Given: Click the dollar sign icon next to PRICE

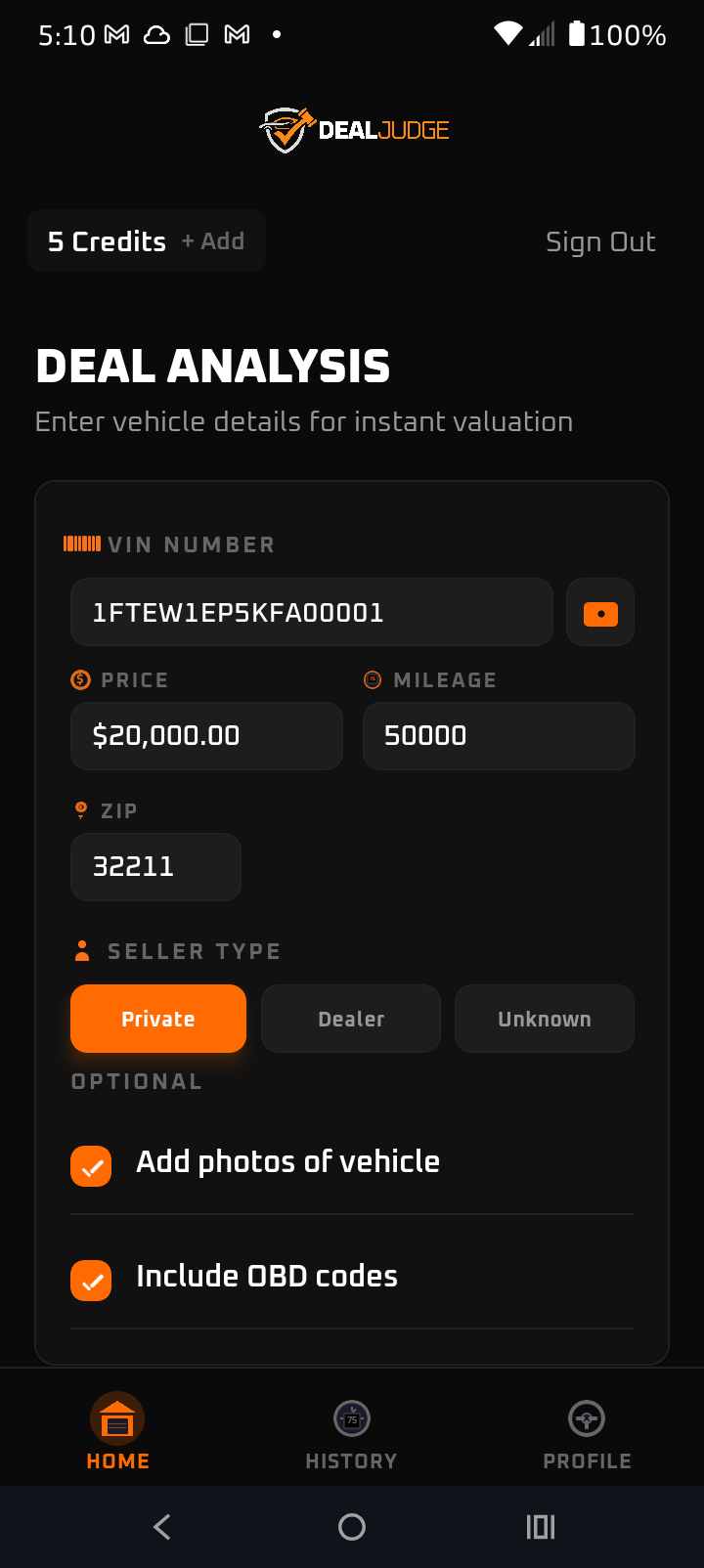Looking at the screenshot, I should 80,679.
